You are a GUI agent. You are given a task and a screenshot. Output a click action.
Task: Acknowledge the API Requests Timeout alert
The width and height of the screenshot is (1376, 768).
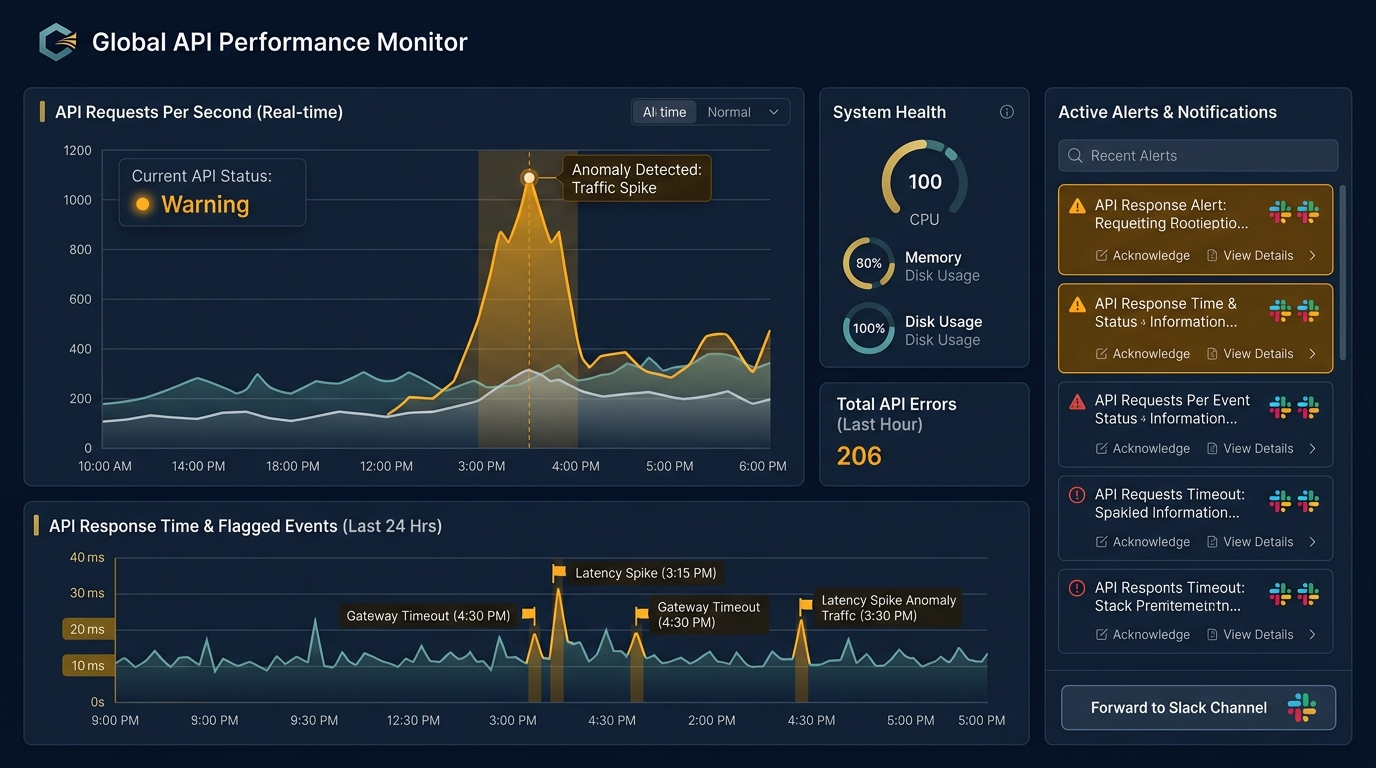(x=1143, y=542)
